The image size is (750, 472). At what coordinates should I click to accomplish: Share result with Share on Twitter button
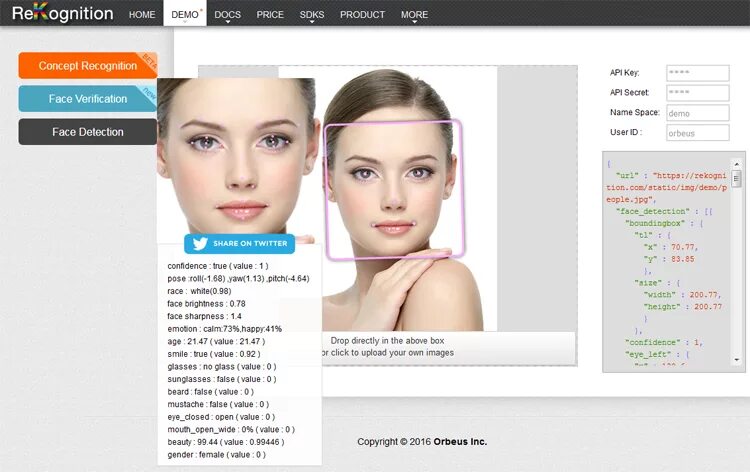point(240,243)
